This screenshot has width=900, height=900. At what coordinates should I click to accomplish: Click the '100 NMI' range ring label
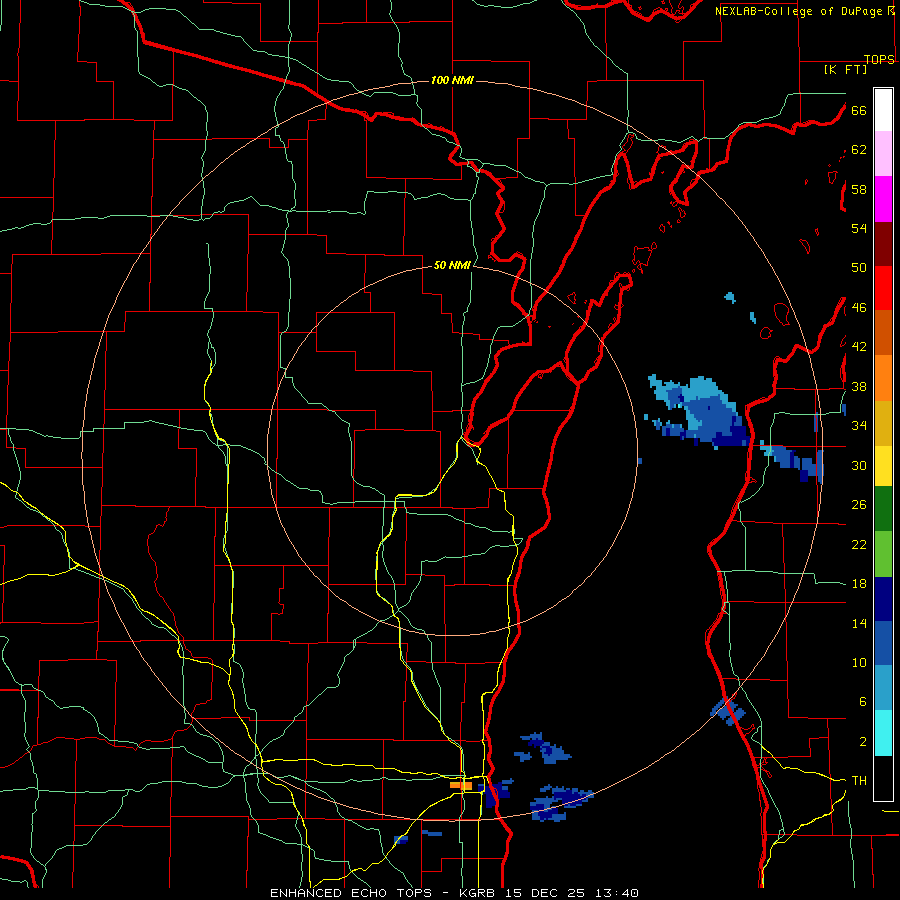[x=452, y=80]
